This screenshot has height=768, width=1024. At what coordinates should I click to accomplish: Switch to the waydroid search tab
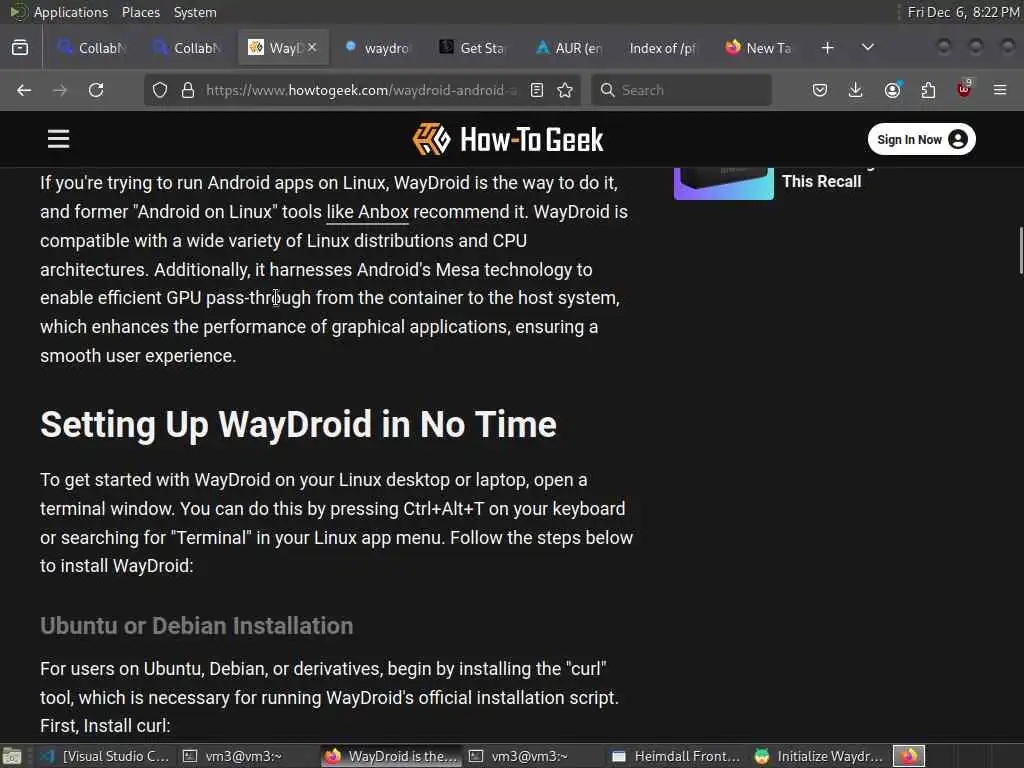click(x=377, y=48)
